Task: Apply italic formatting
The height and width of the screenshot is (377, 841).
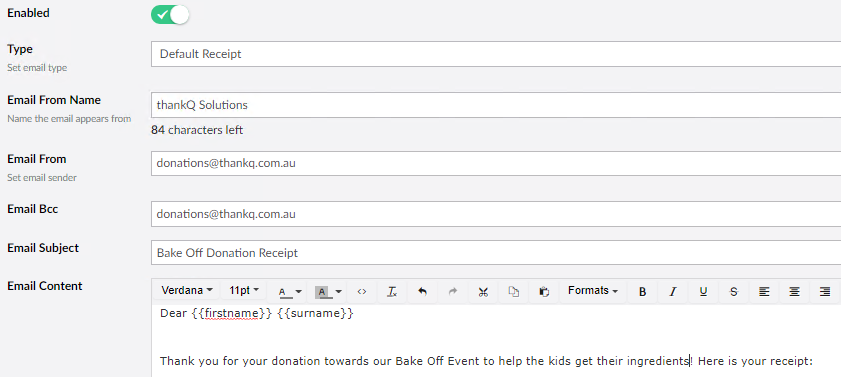Action: 673,292
